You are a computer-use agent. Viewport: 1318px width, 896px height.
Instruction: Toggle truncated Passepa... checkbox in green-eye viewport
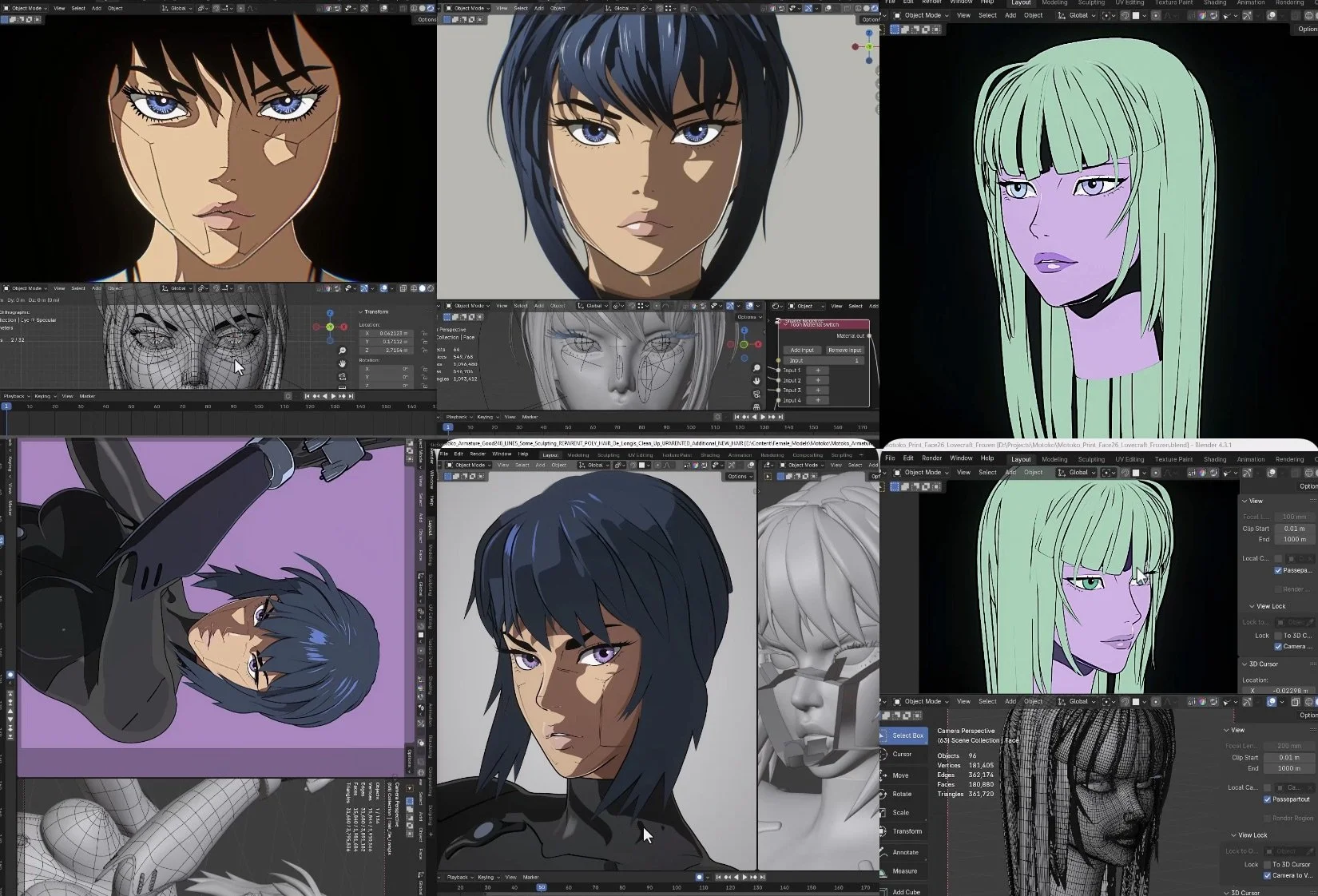[1278, 570]
